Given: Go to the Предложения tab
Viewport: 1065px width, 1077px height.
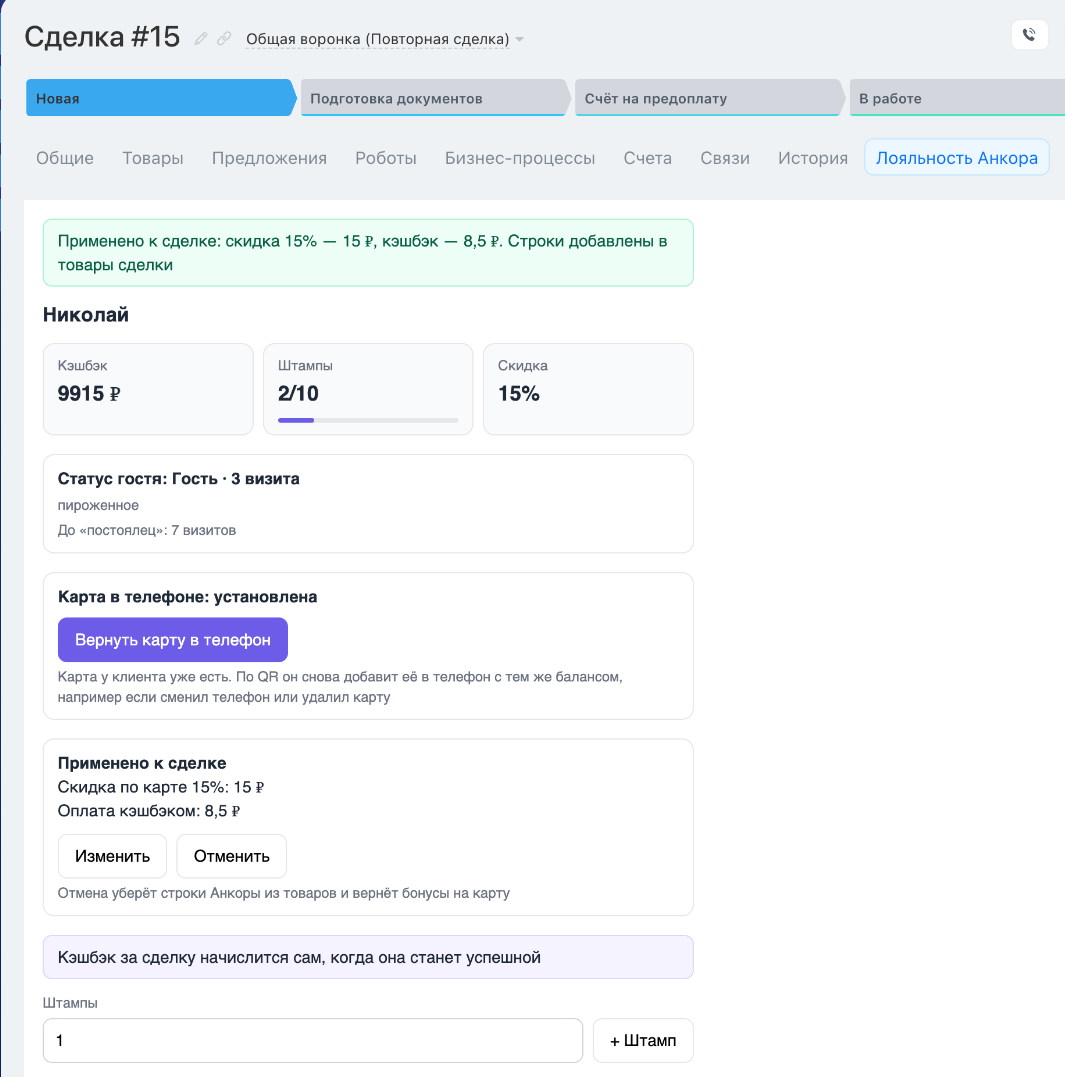Looking at the screenshot, I should pyautogui.click(x=269, y=158).
